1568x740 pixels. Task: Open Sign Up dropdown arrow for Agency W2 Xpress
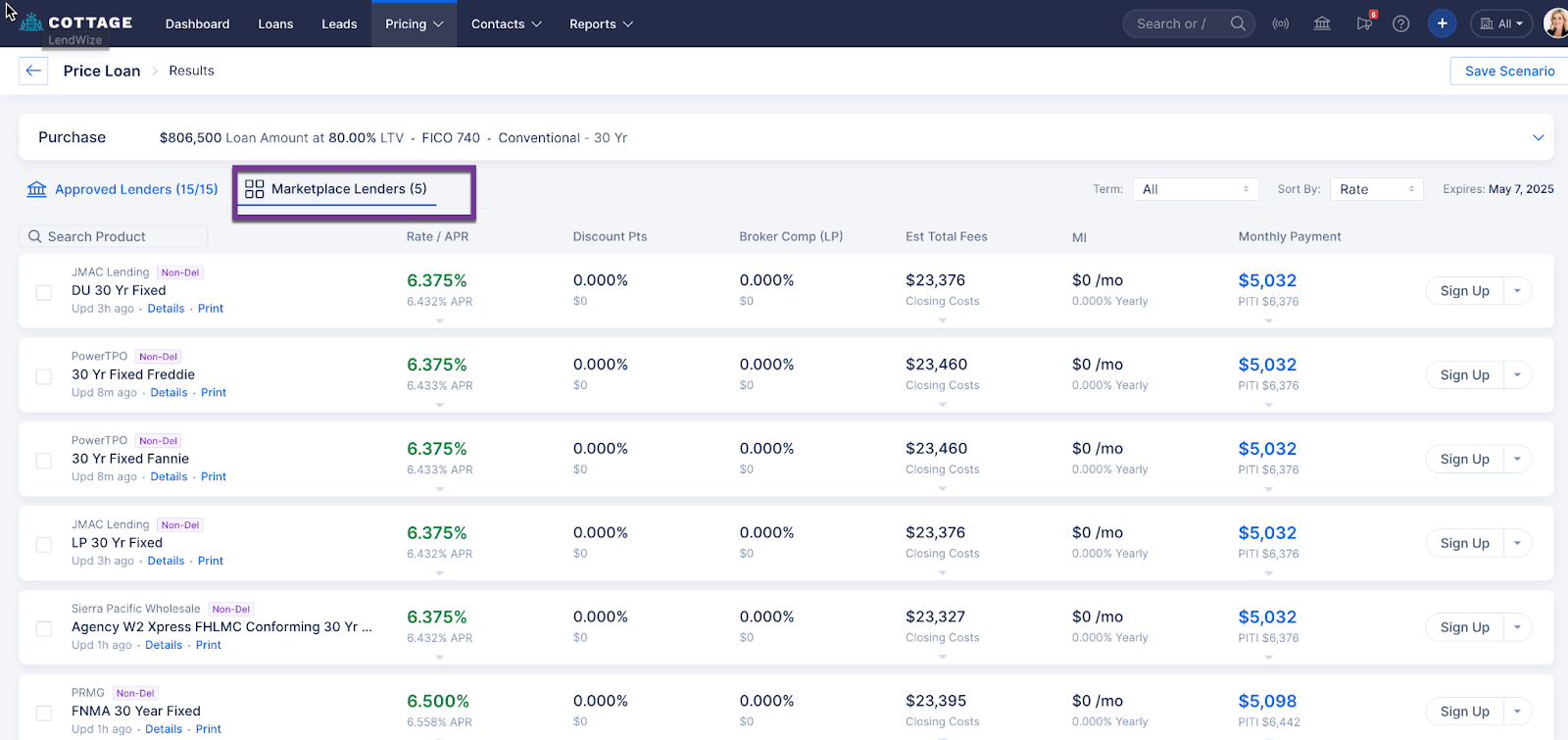[x=1517, y=628]
